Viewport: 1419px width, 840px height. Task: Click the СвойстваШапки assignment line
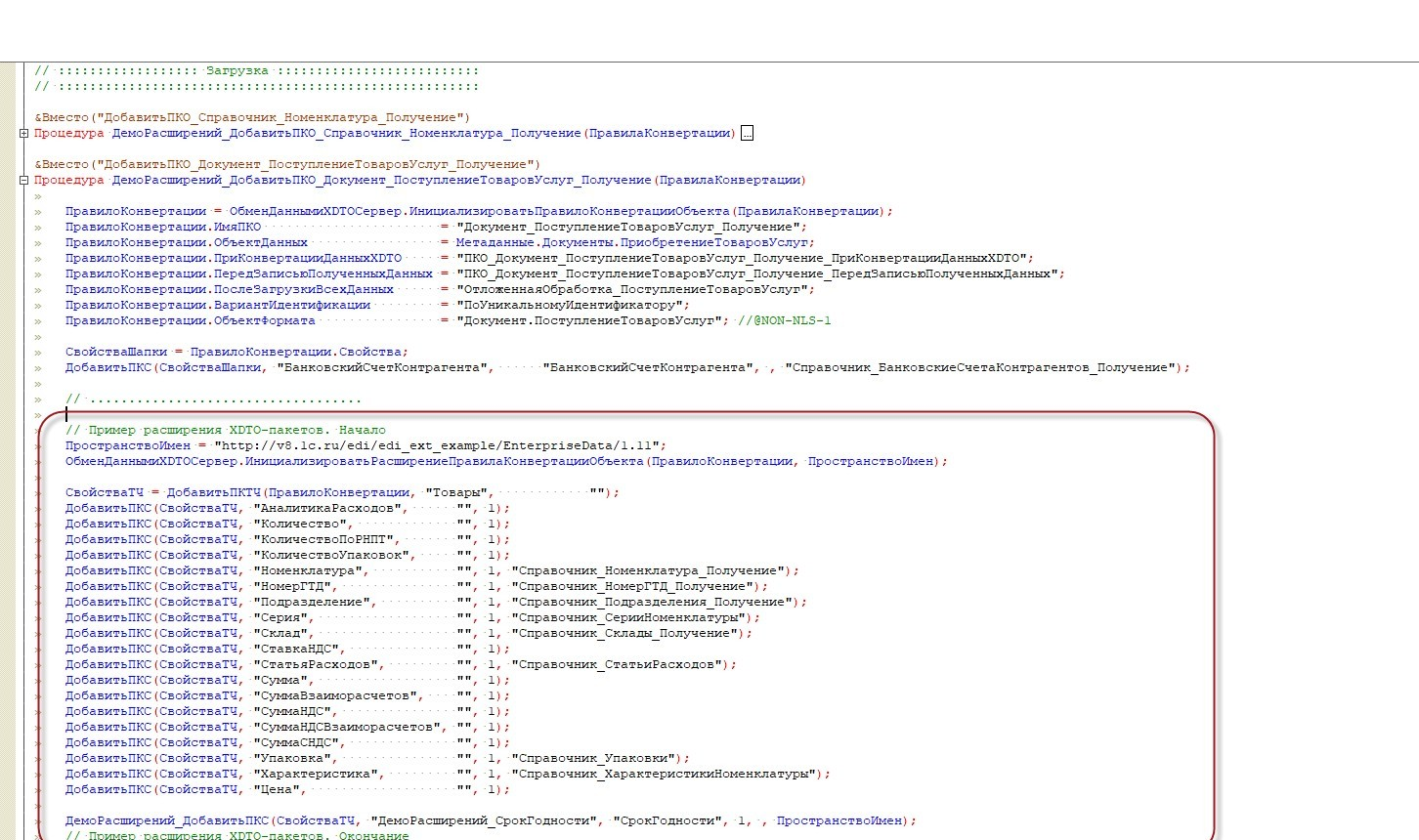coord(236,352)
